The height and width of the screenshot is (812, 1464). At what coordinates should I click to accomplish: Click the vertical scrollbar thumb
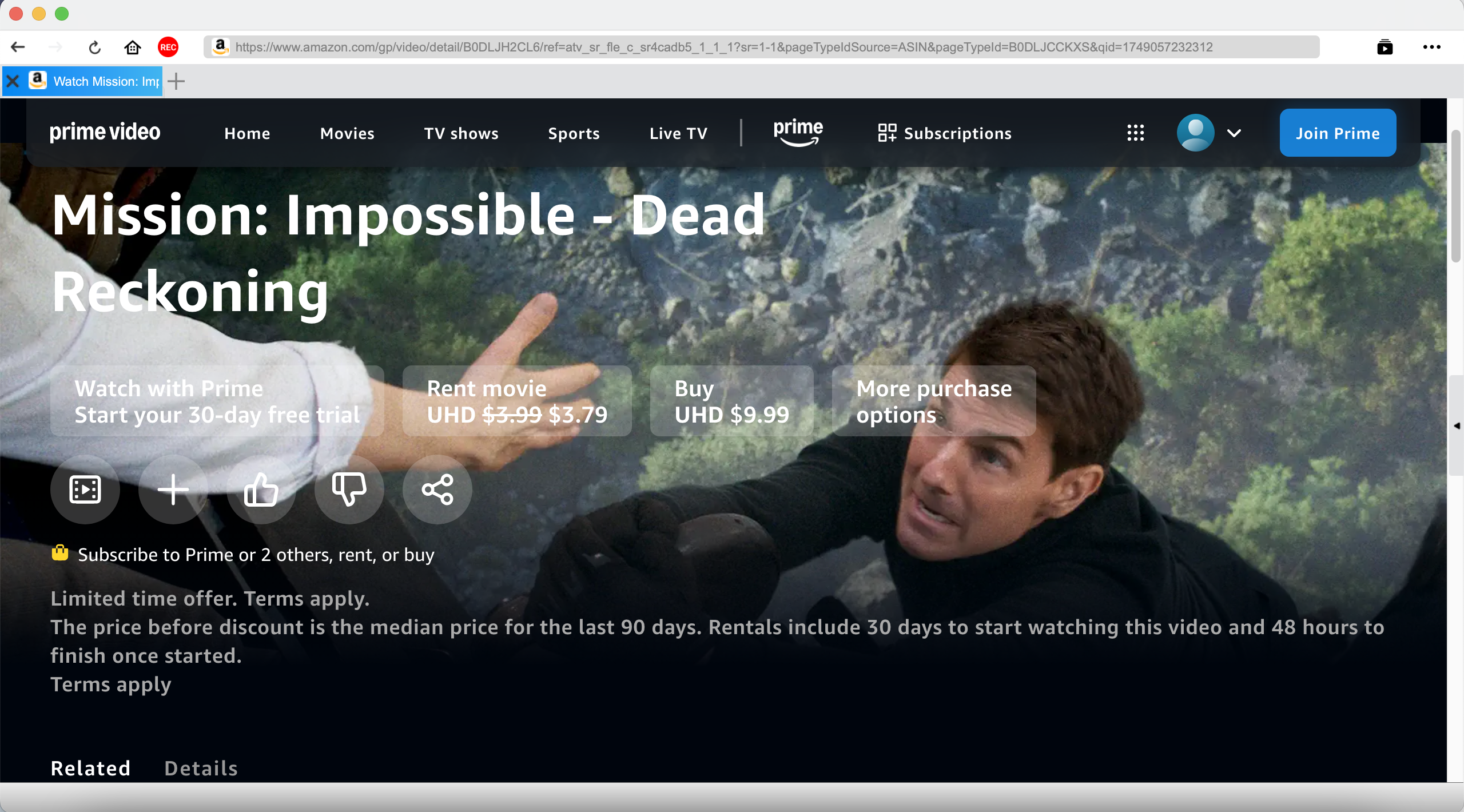[1456, 196]
